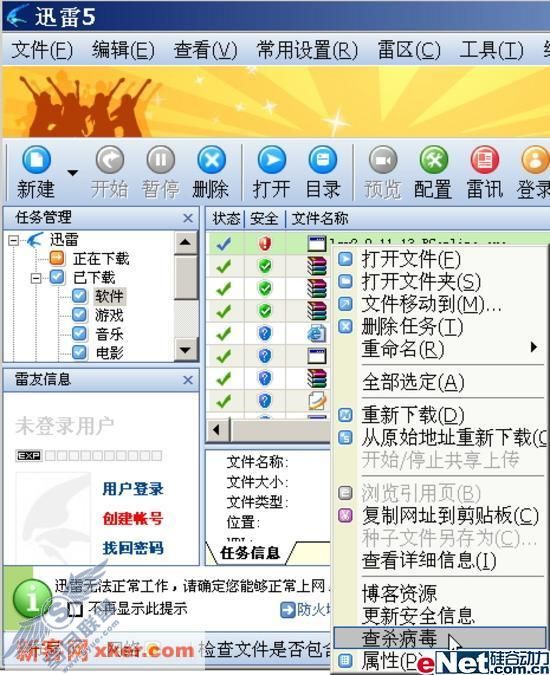Switch to the 任务信息 tab

pyautogui.click(x=250, y=553)
